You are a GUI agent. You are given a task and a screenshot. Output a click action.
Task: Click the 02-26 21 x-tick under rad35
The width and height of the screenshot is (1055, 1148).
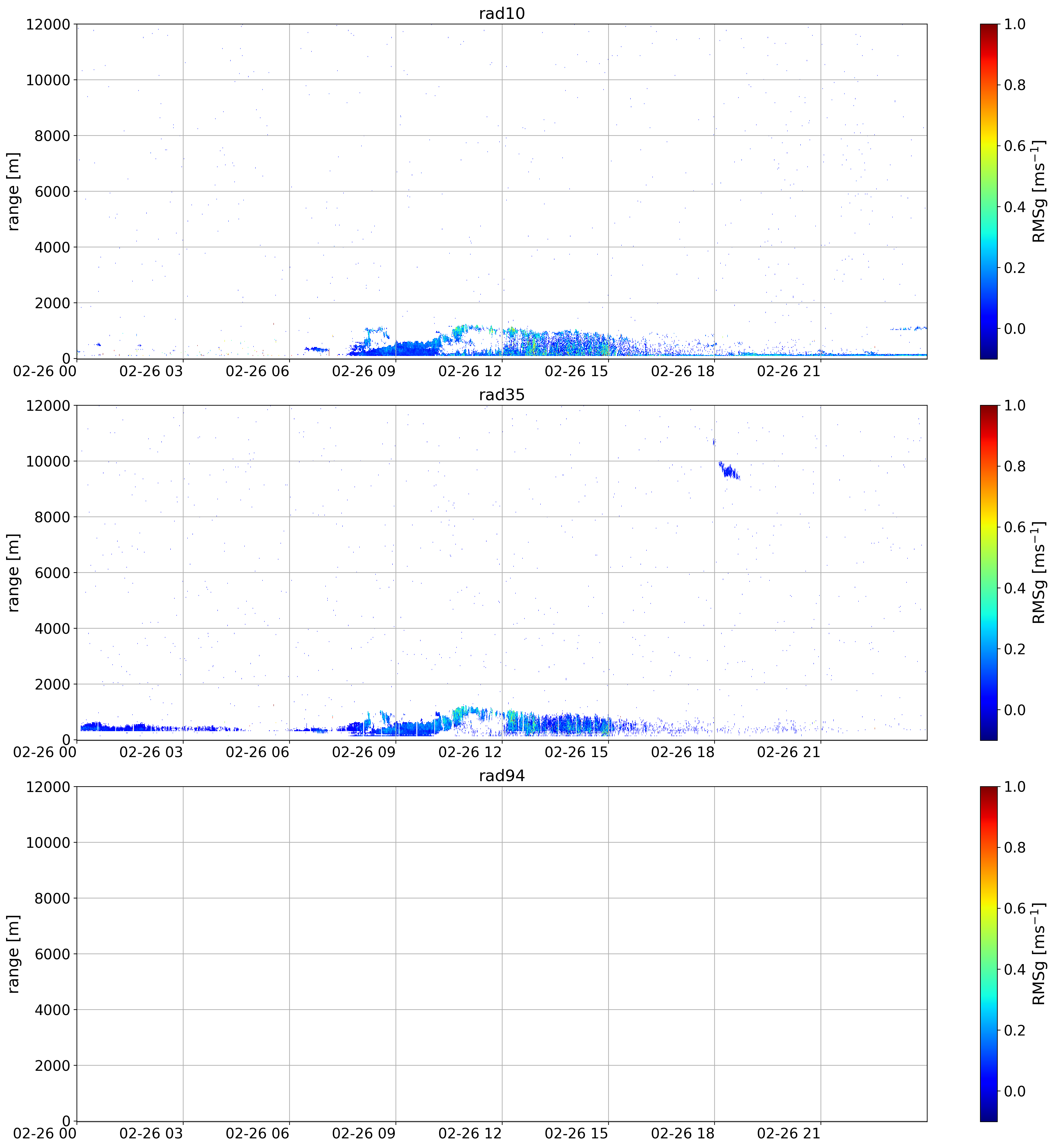click(789, 752)
